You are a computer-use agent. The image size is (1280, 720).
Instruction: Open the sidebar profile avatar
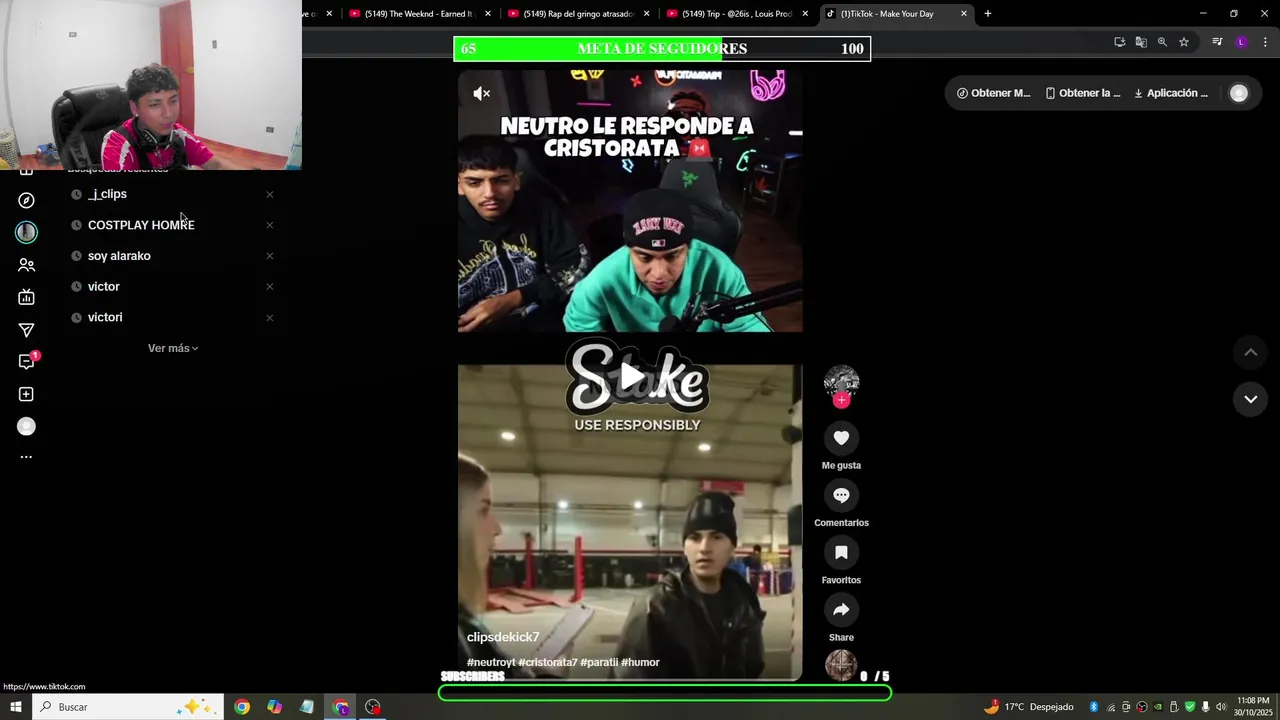point(27,426)
